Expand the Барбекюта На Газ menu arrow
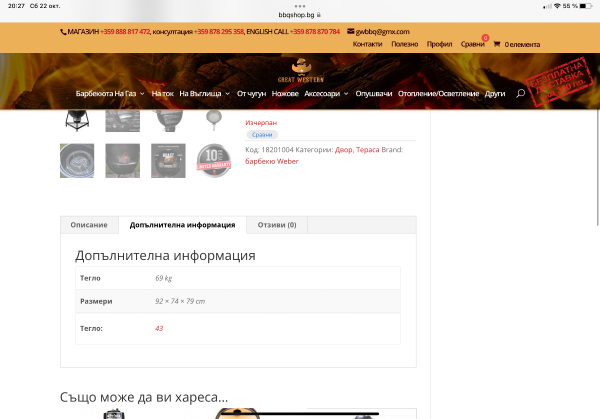This screenshot has height=419, width=600. 142,94
